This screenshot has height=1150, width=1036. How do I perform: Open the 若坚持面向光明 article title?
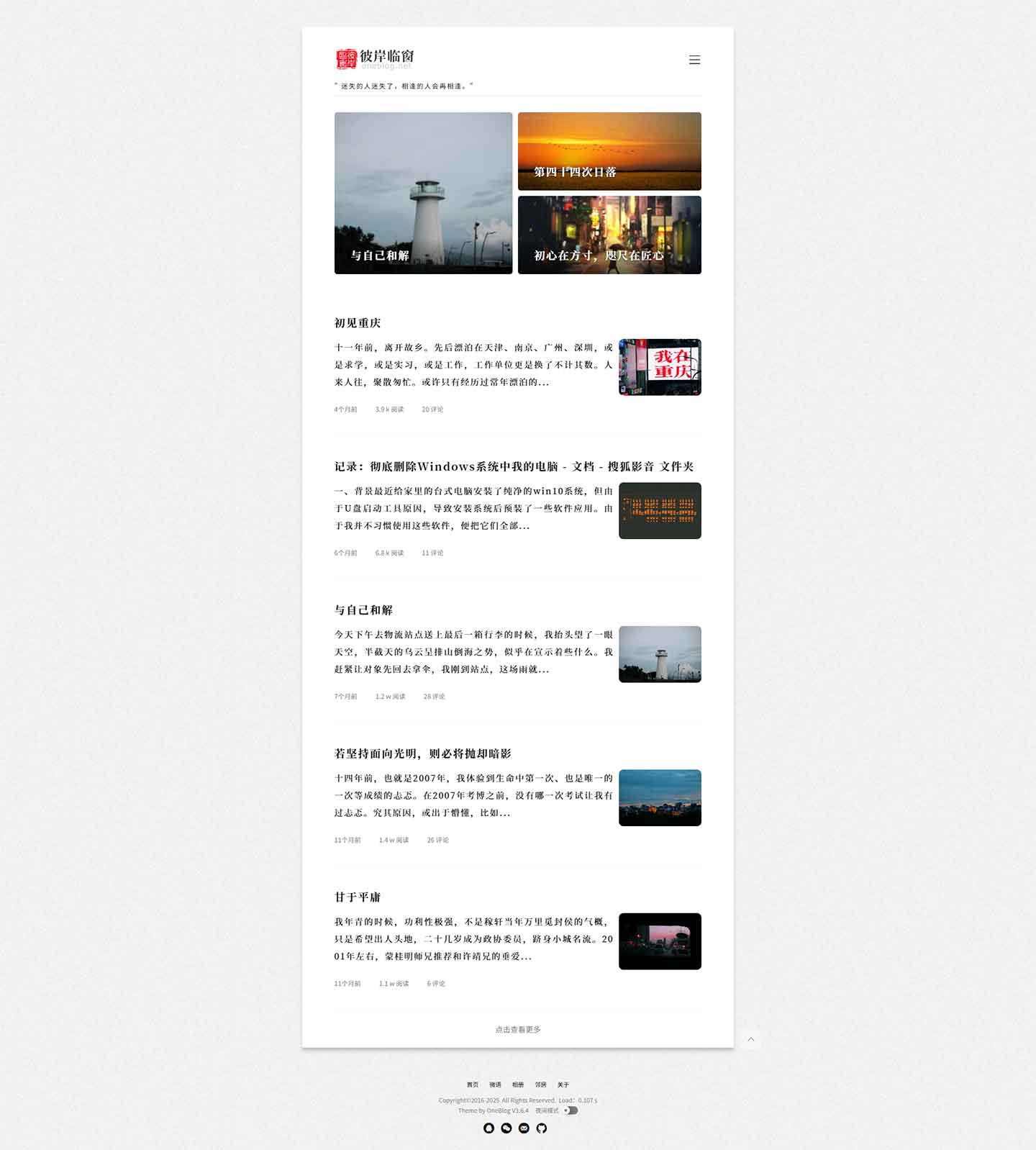pyautogui.click(x=422, y=753)
